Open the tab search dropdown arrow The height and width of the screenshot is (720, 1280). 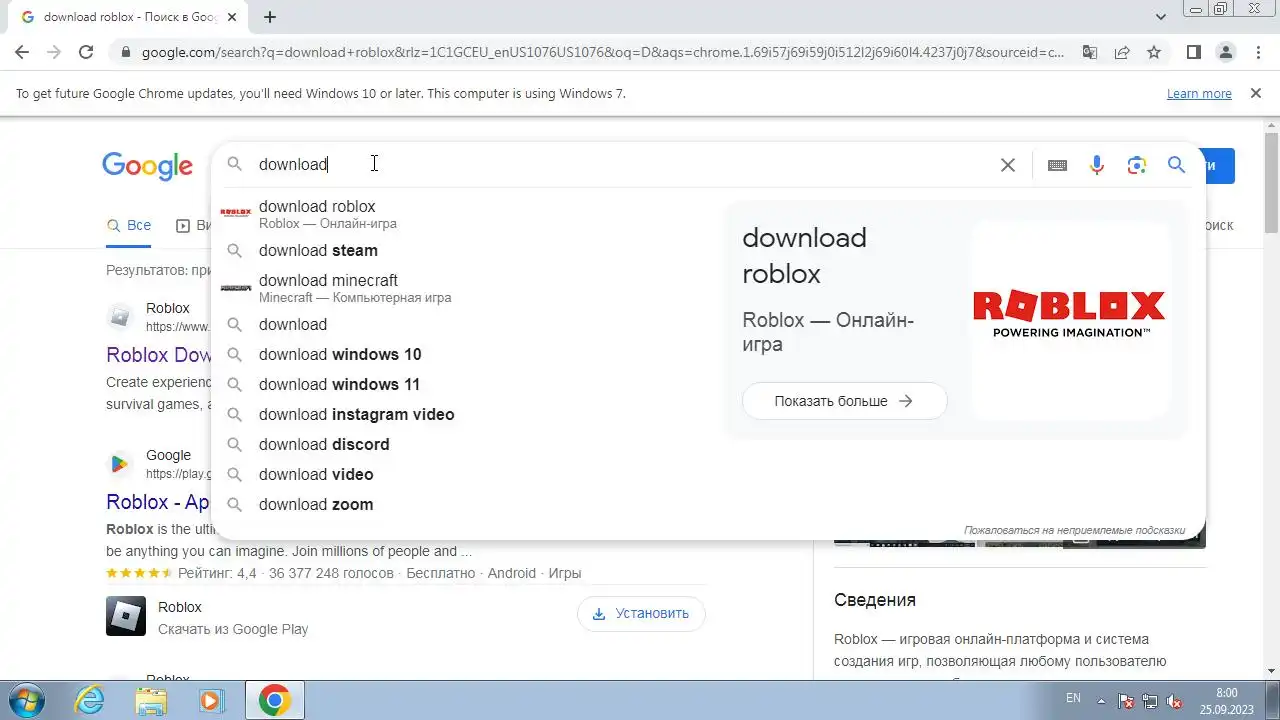point(1161,17)
